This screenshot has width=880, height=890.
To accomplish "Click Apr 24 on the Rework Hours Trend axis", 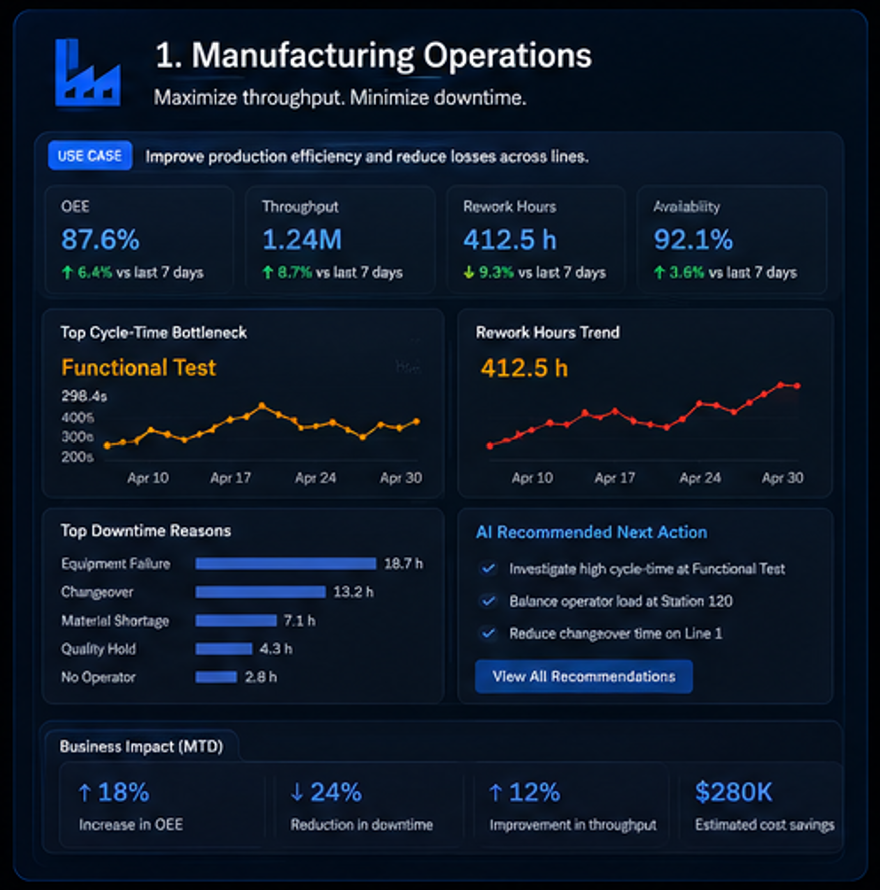I will (x=700, y=478).
